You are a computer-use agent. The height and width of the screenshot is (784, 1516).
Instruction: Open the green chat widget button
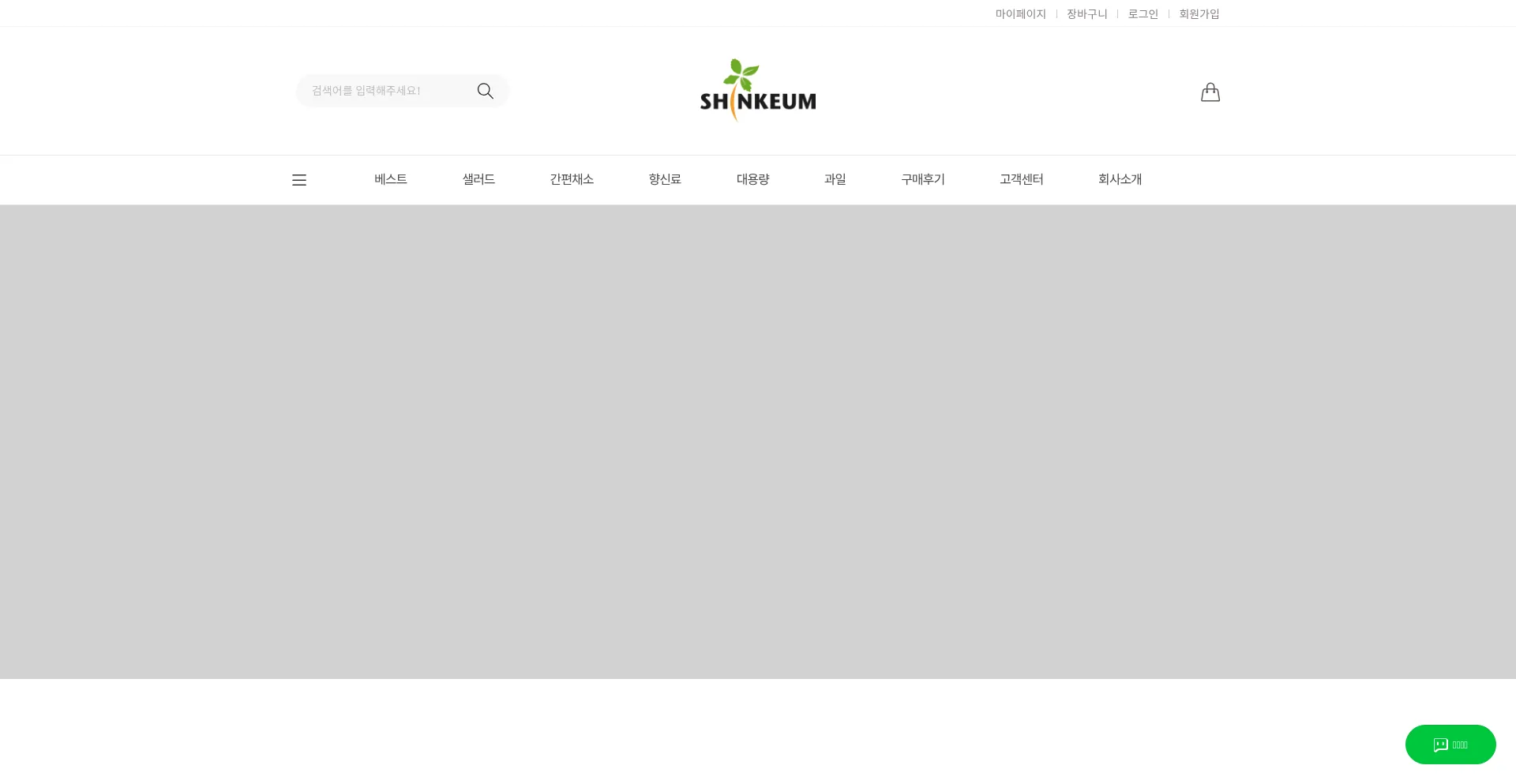[x=1450, y=745]
